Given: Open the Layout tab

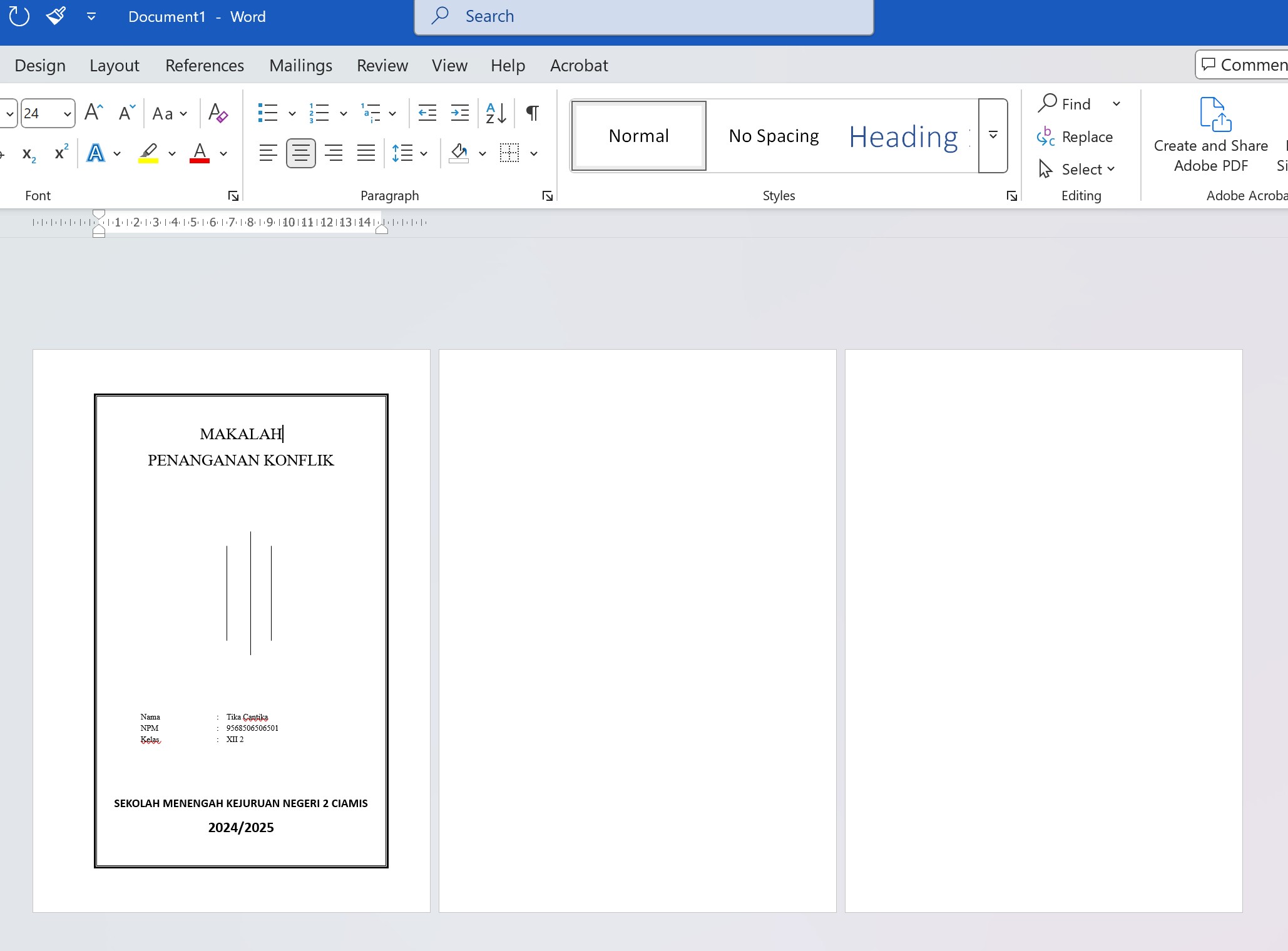Looking at the screenshot, I should click(115, 66).
